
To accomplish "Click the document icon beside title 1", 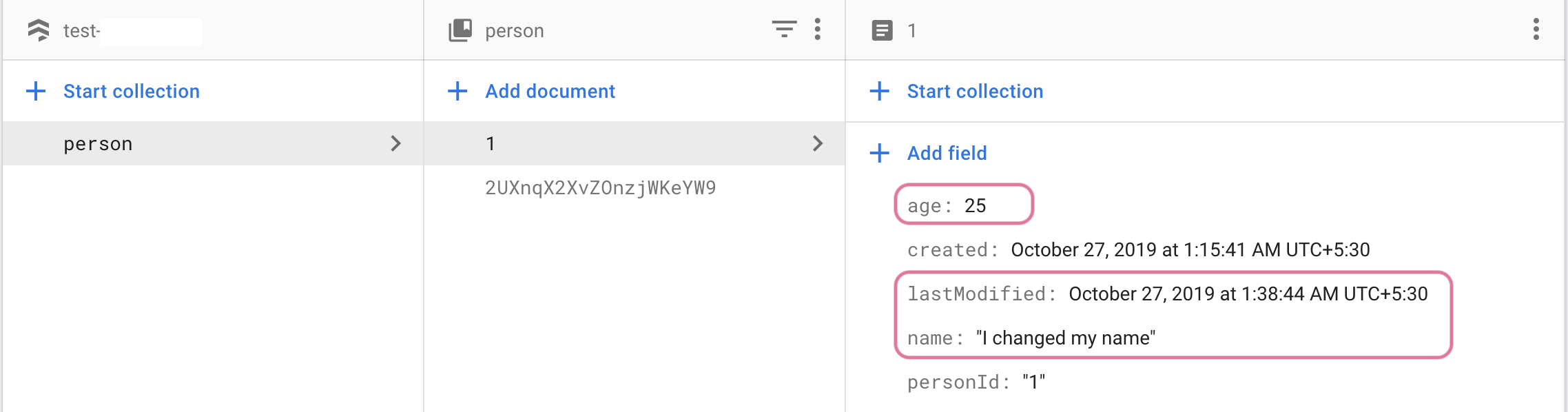I will 882,30.
